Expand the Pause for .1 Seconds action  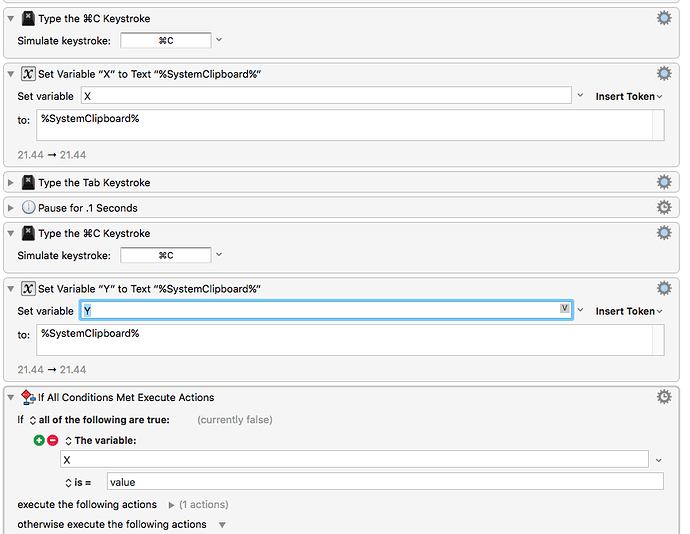[11, 208]
